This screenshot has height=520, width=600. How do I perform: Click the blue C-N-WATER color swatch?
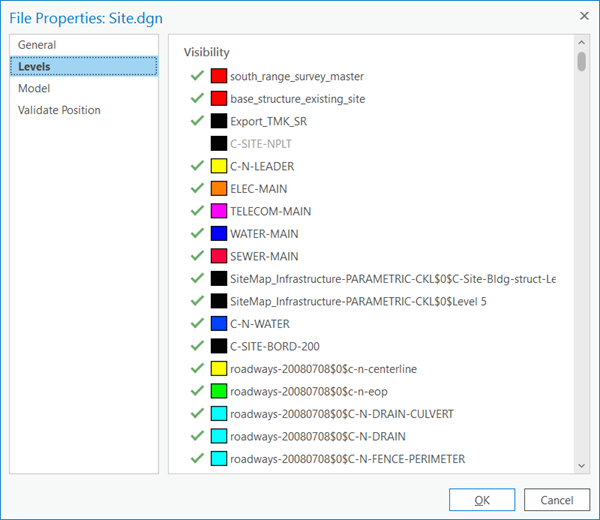click(219, 324)
